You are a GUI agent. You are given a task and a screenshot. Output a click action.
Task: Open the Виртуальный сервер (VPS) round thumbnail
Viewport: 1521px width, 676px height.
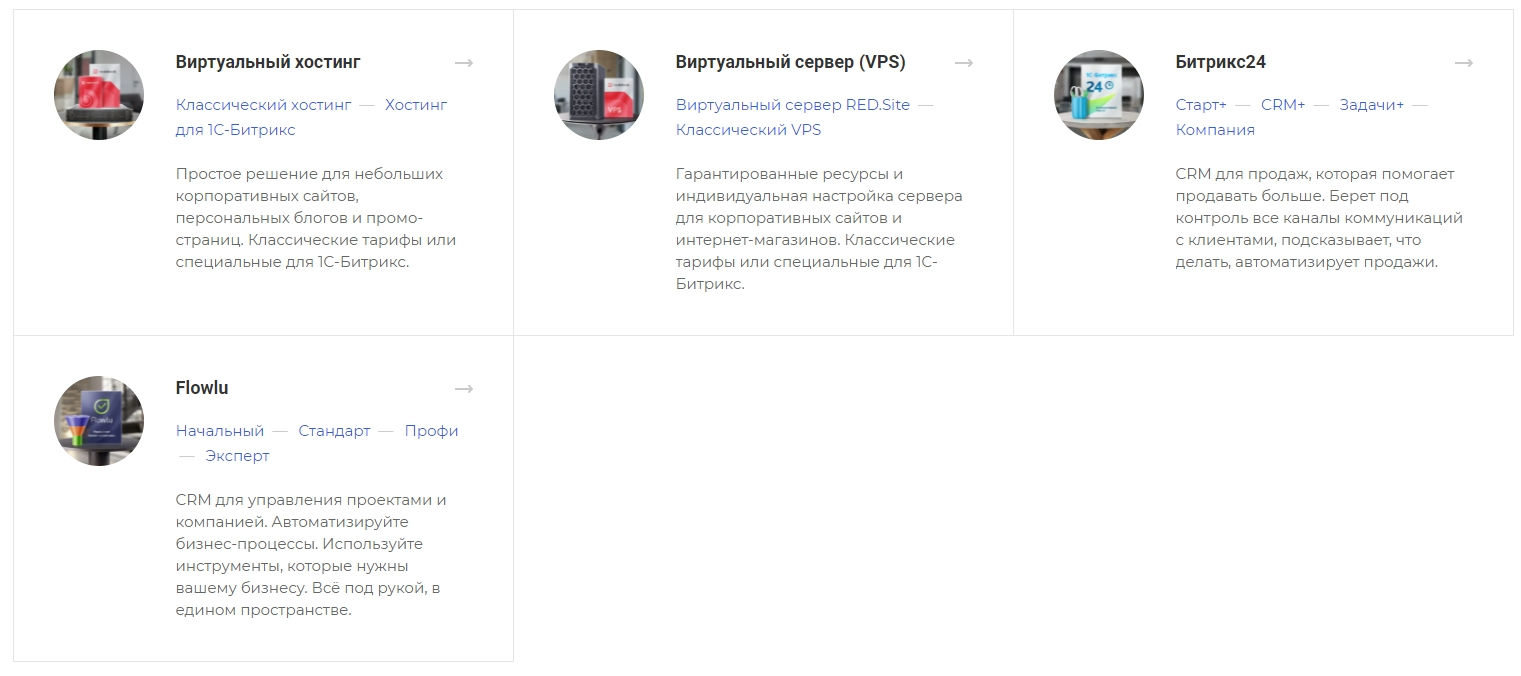coord(599,95)
